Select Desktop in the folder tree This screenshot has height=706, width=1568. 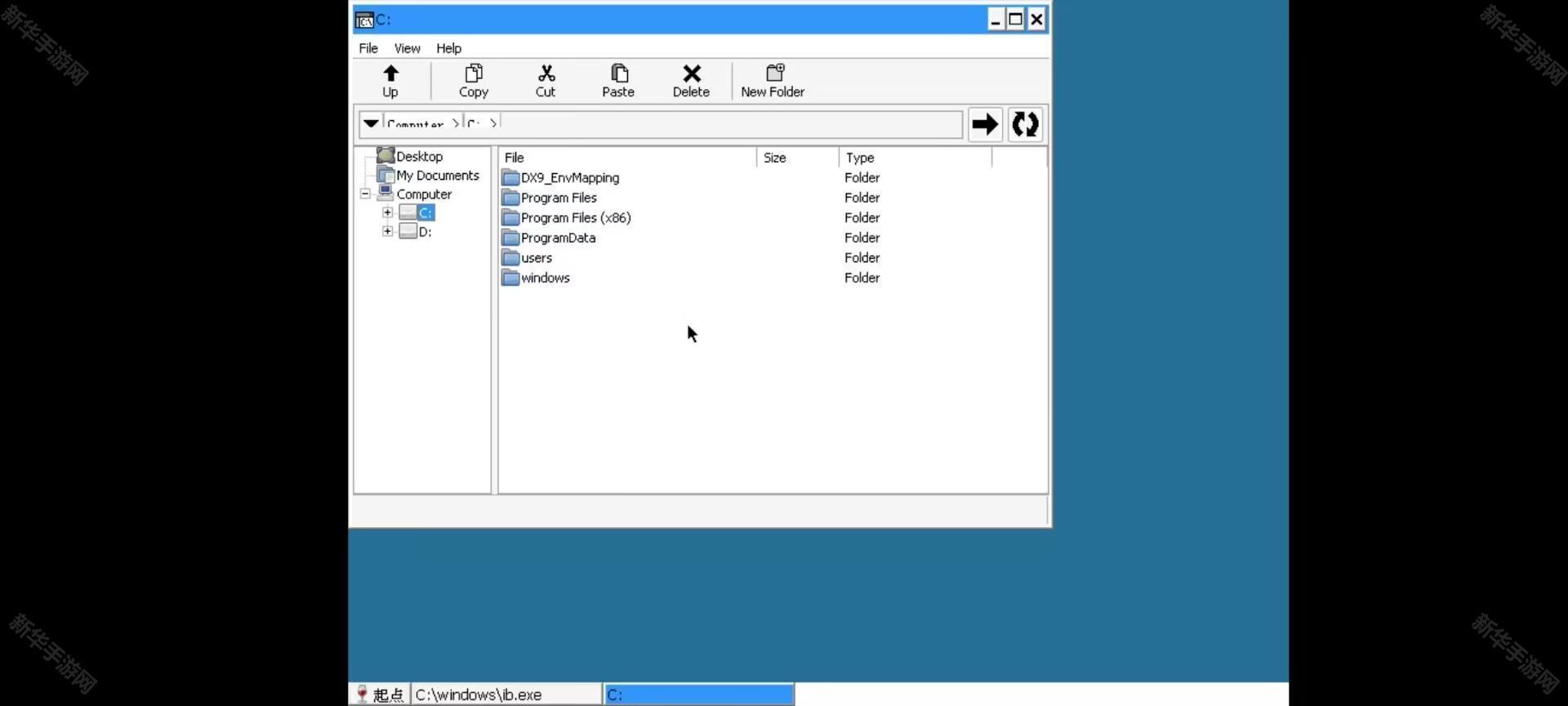click(x=419, y=156)
